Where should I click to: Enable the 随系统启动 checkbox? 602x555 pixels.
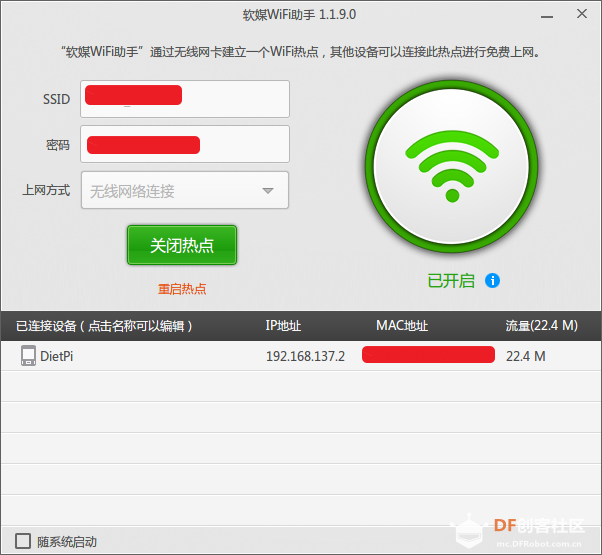click(23, 541)
